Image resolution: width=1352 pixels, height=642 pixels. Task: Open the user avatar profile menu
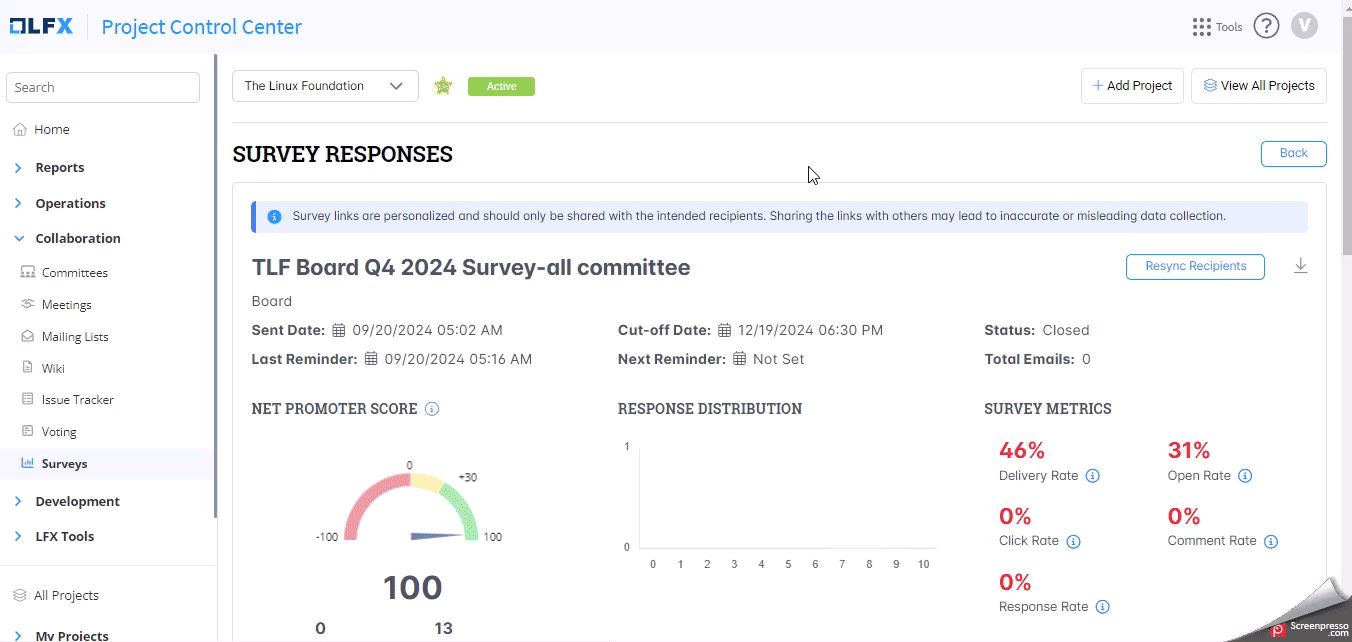[x=1304, y=26]
